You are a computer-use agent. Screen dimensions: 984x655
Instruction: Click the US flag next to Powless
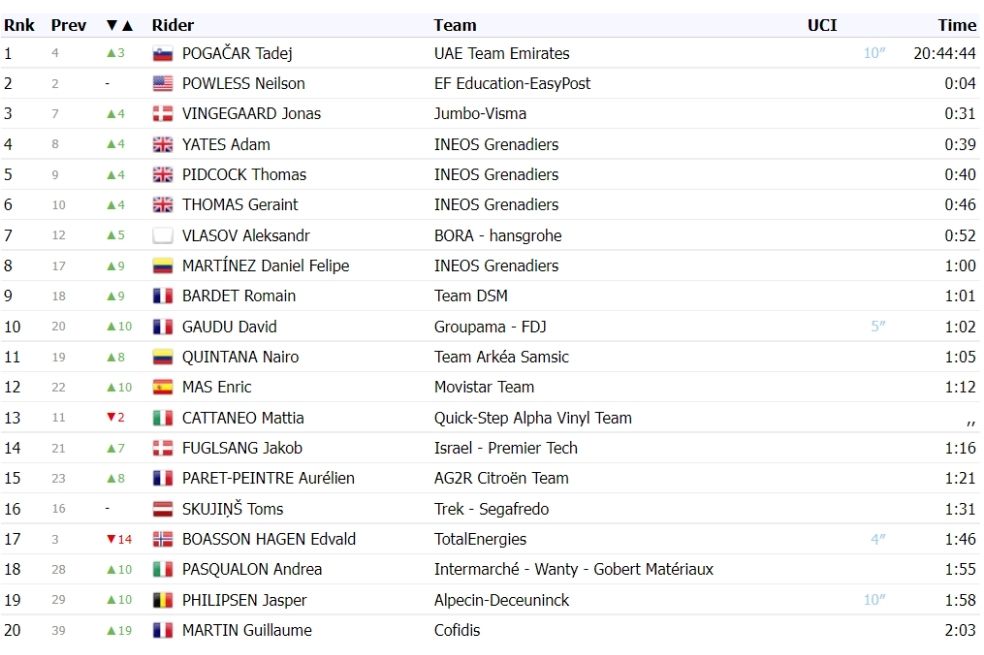(x=163, y=84)
